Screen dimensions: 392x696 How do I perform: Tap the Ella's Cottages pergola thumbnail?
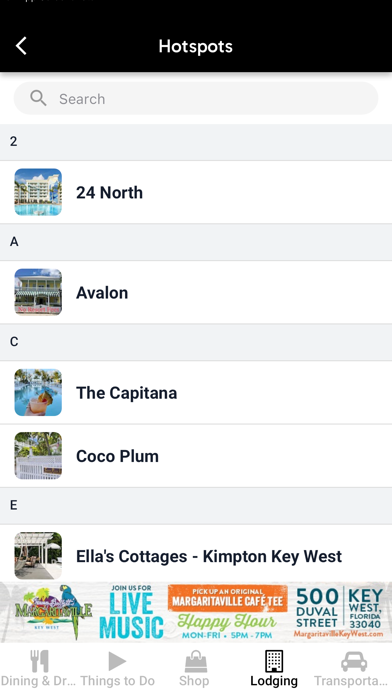[x=38, y=556]
